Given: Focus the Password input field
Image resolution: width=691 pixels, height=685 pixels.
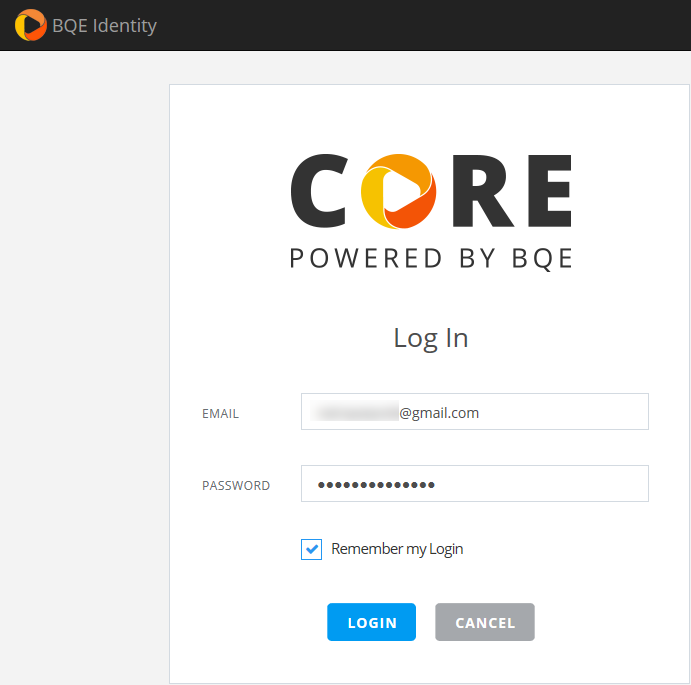Looking at the screenshot, I should [x=540, y=484].
